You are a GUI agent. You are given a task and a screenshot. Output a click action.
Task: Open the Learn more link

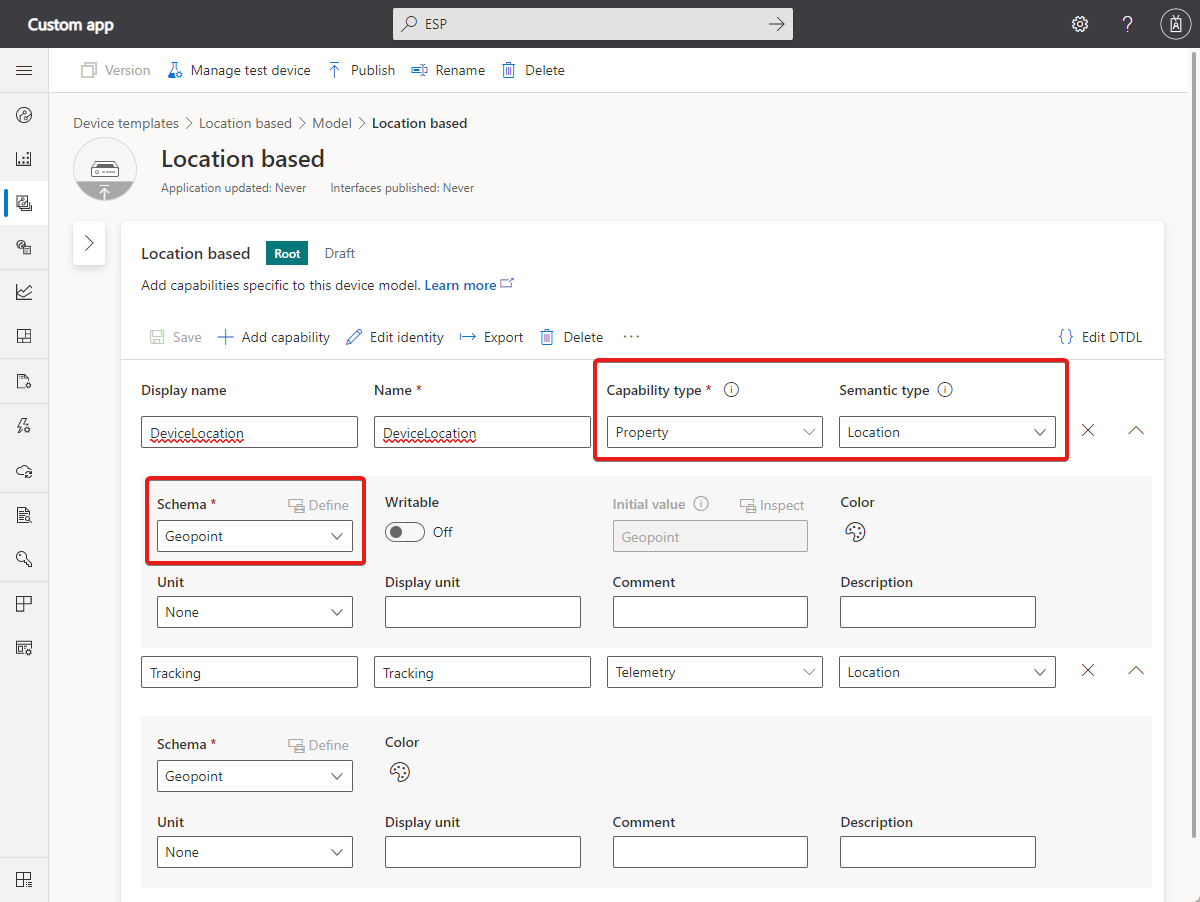[x=460, y=285]
